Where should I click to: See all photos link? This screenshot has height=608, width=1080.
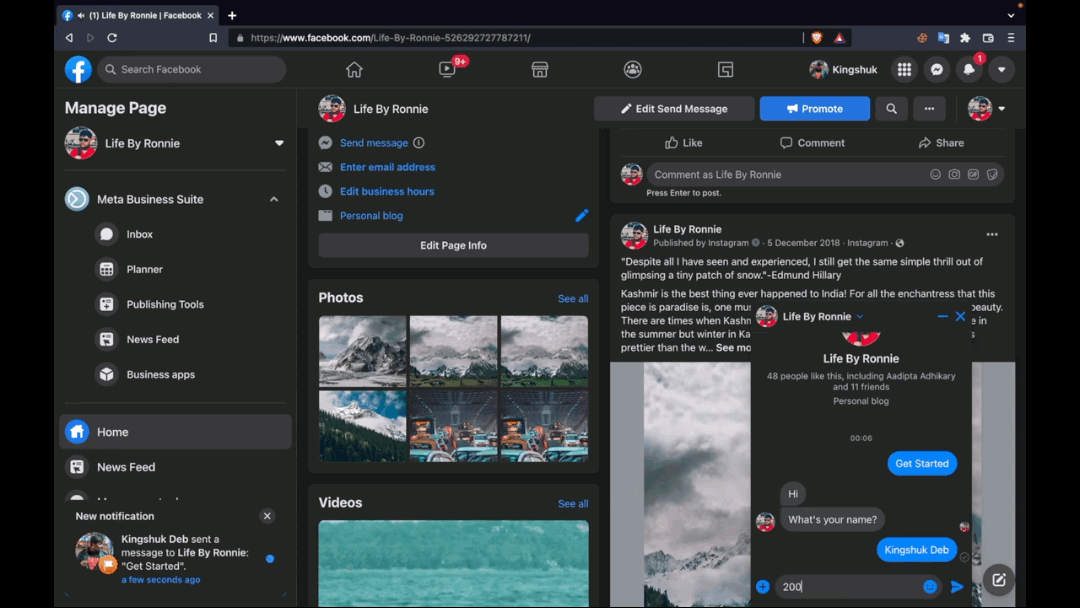click(572, 299)
